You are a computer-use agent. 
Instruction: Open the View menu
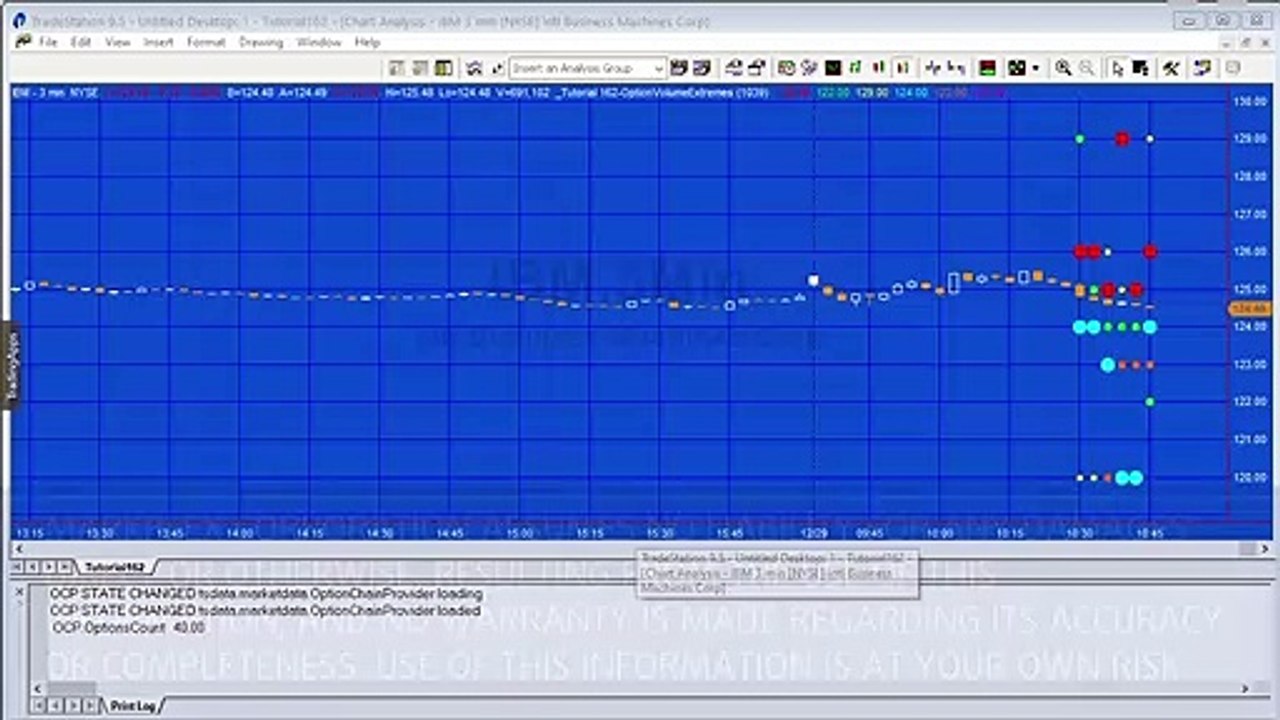click(118, 42)
